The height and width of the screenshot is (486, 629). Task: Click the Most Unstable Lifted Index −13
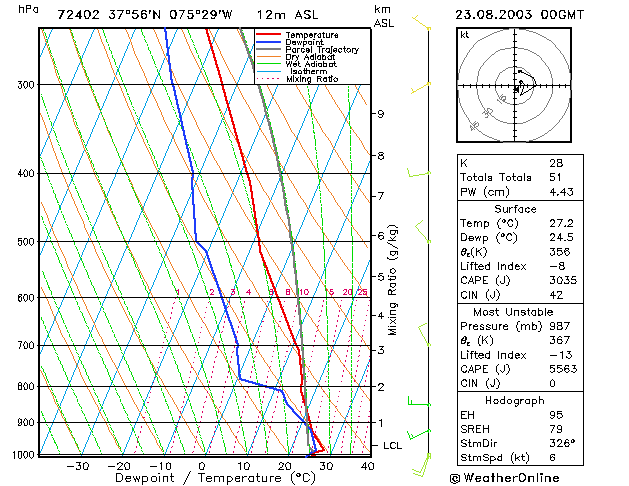tap(560, 355)
